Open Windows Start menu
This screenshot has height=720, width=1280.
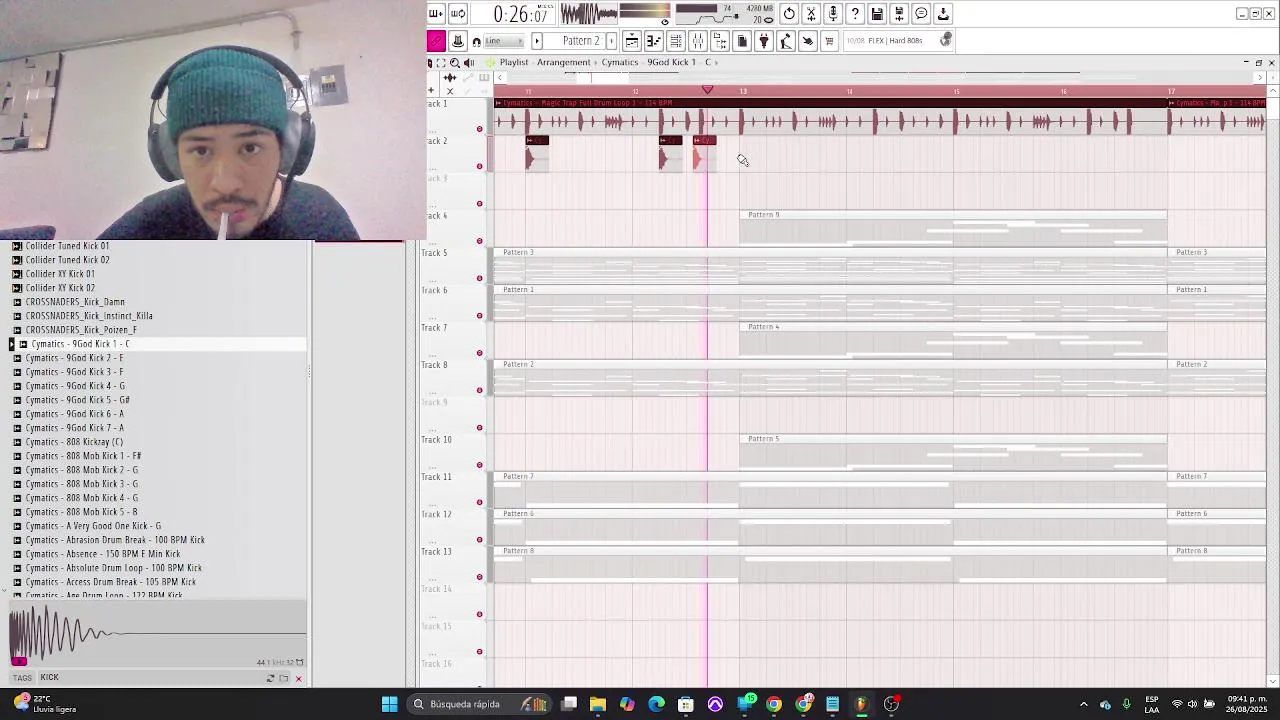click(x=389, y=704)
